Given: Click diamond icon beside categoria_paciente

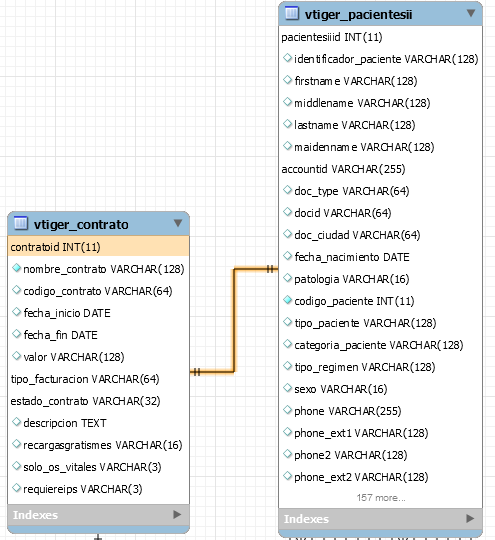Looking at the screenshot, I should click(x=287, y=344).
